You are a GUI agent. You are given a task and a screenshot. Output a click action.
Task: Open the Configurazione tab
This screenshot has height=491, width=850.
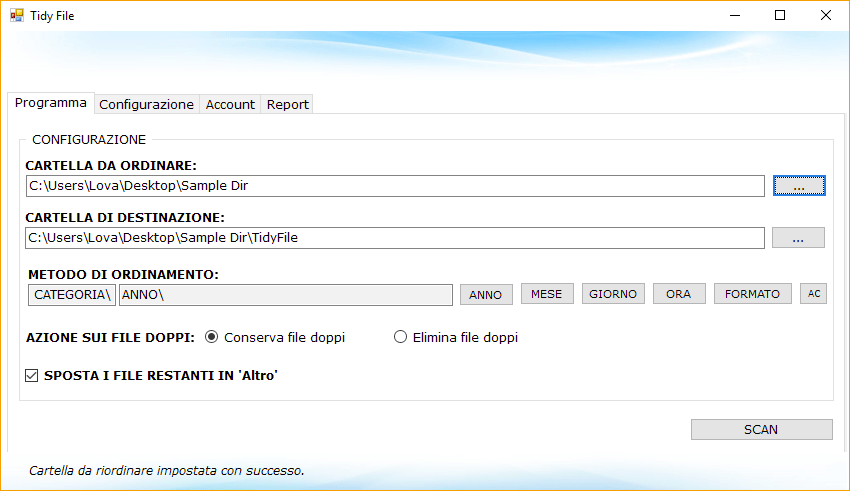pyautogui.click(x=146, y=104)
